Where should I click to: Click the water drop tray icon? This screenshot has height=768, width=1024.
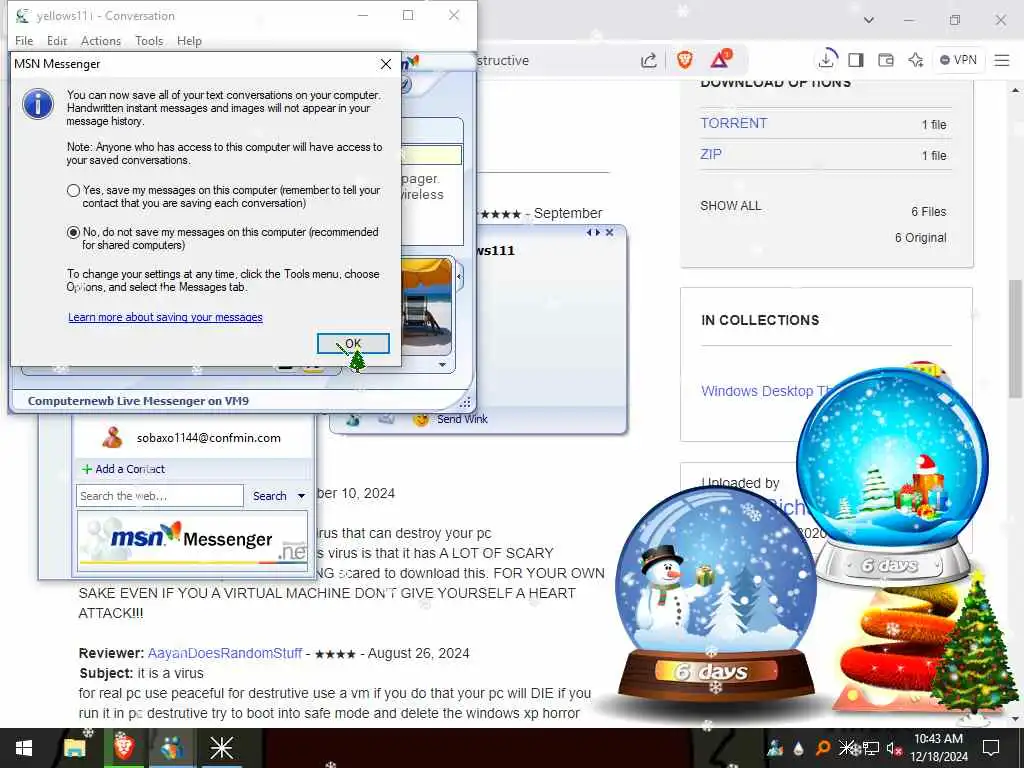799,748
